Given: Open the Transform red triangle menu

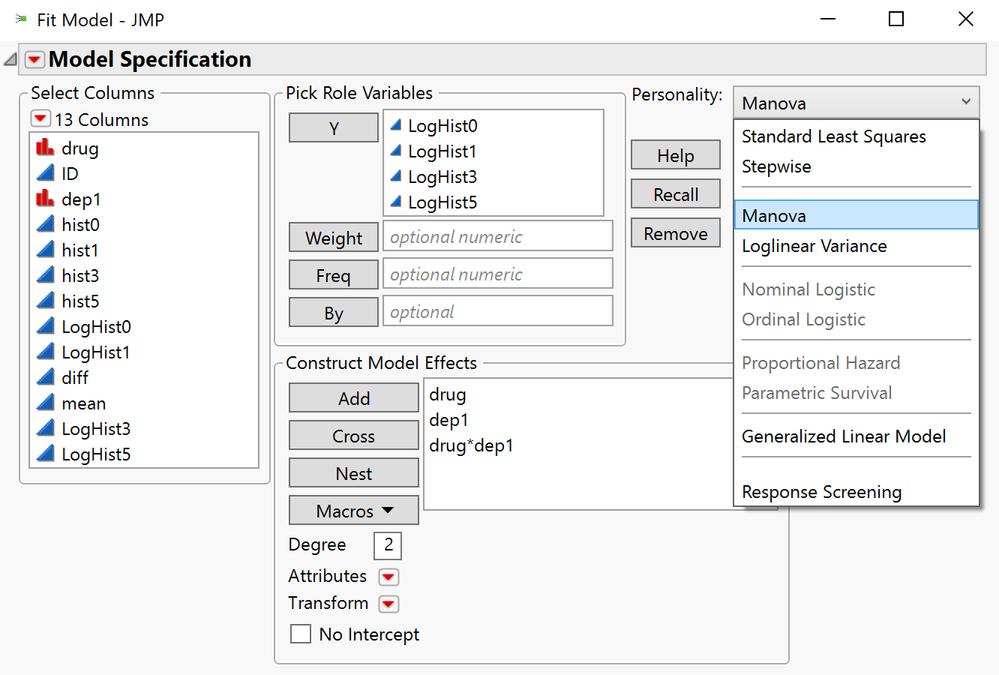Looking at the screenshot, I should click(x=389, y=603).
